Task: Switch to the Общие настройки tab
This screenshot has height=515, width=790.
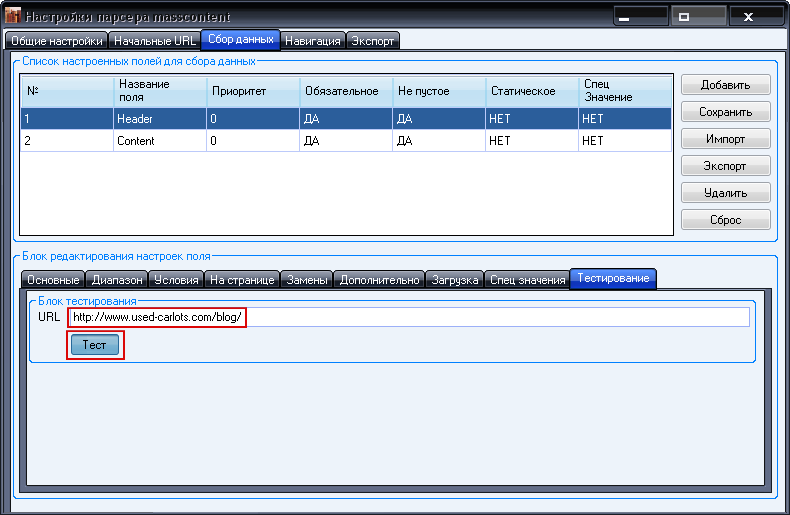Action: click(56, 41)
